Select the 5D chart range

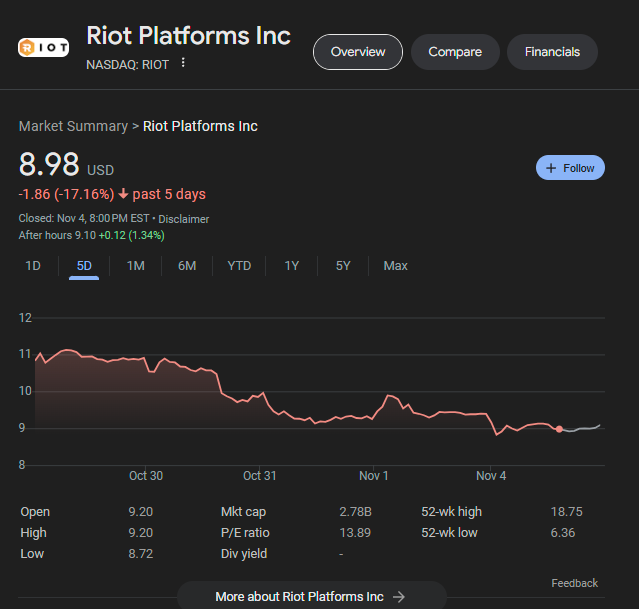coord(84,266)
